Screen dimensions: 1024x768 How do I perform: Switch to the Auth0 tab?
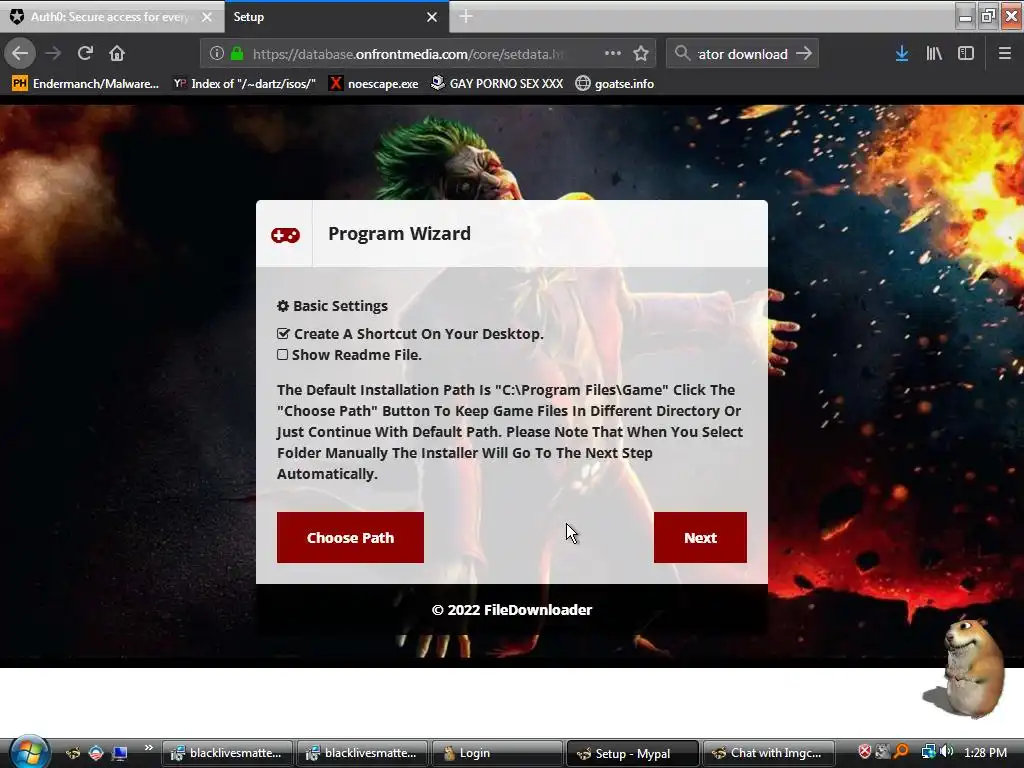[111, 17]
